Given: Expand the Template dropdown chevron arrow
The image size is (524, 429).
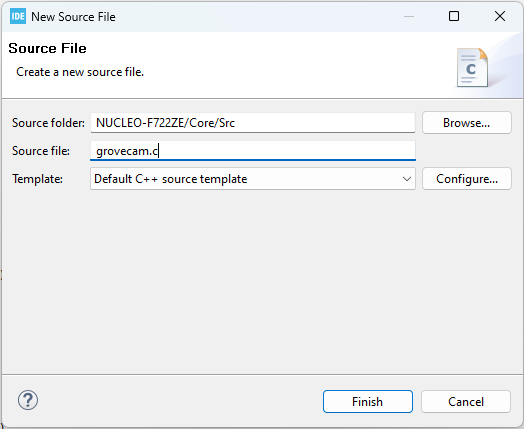Looking at the screenshot, I should click(x=407, y=179).
